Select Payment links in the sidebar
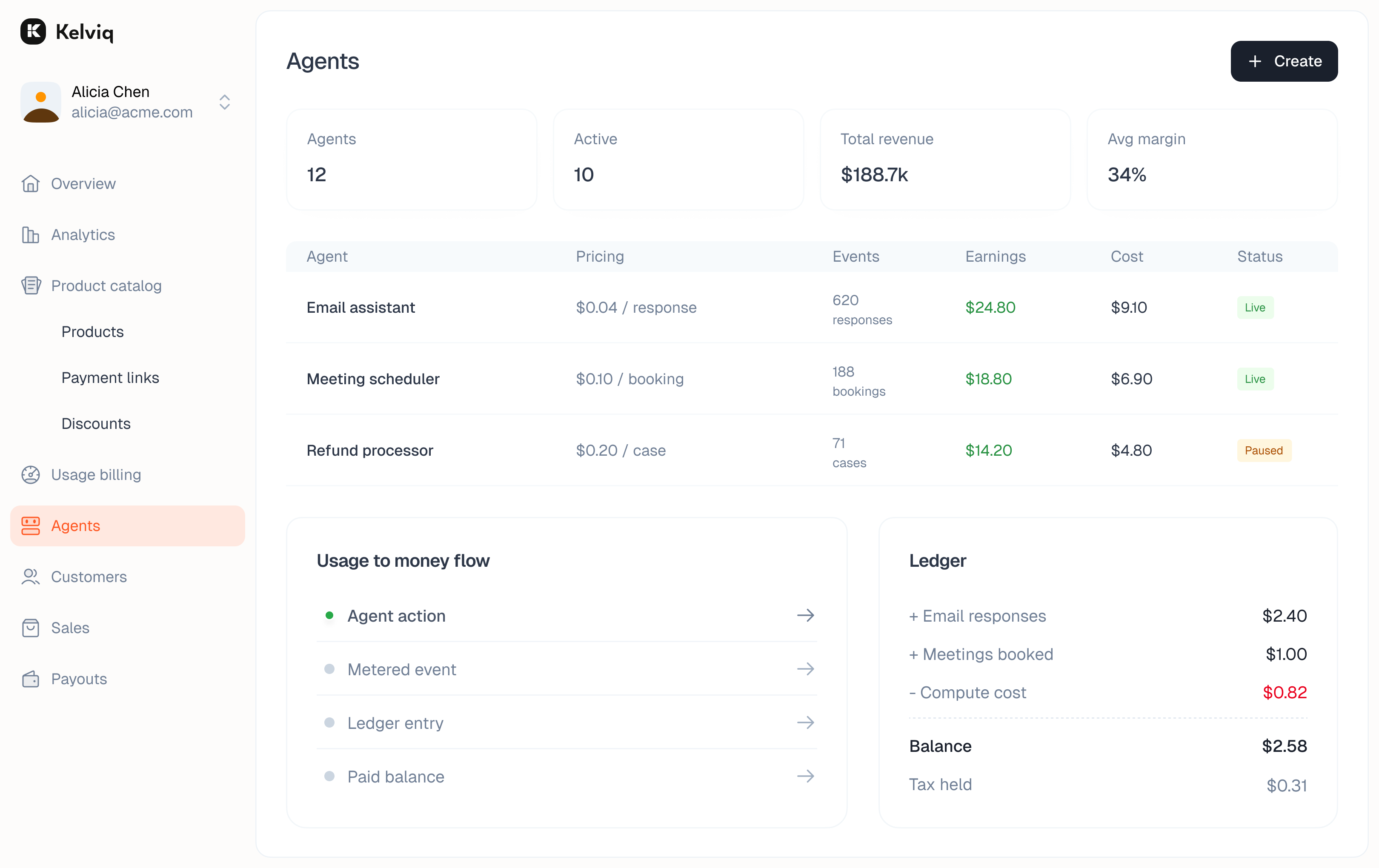Viewport: 1379px width, 868px height. (110, 377)
